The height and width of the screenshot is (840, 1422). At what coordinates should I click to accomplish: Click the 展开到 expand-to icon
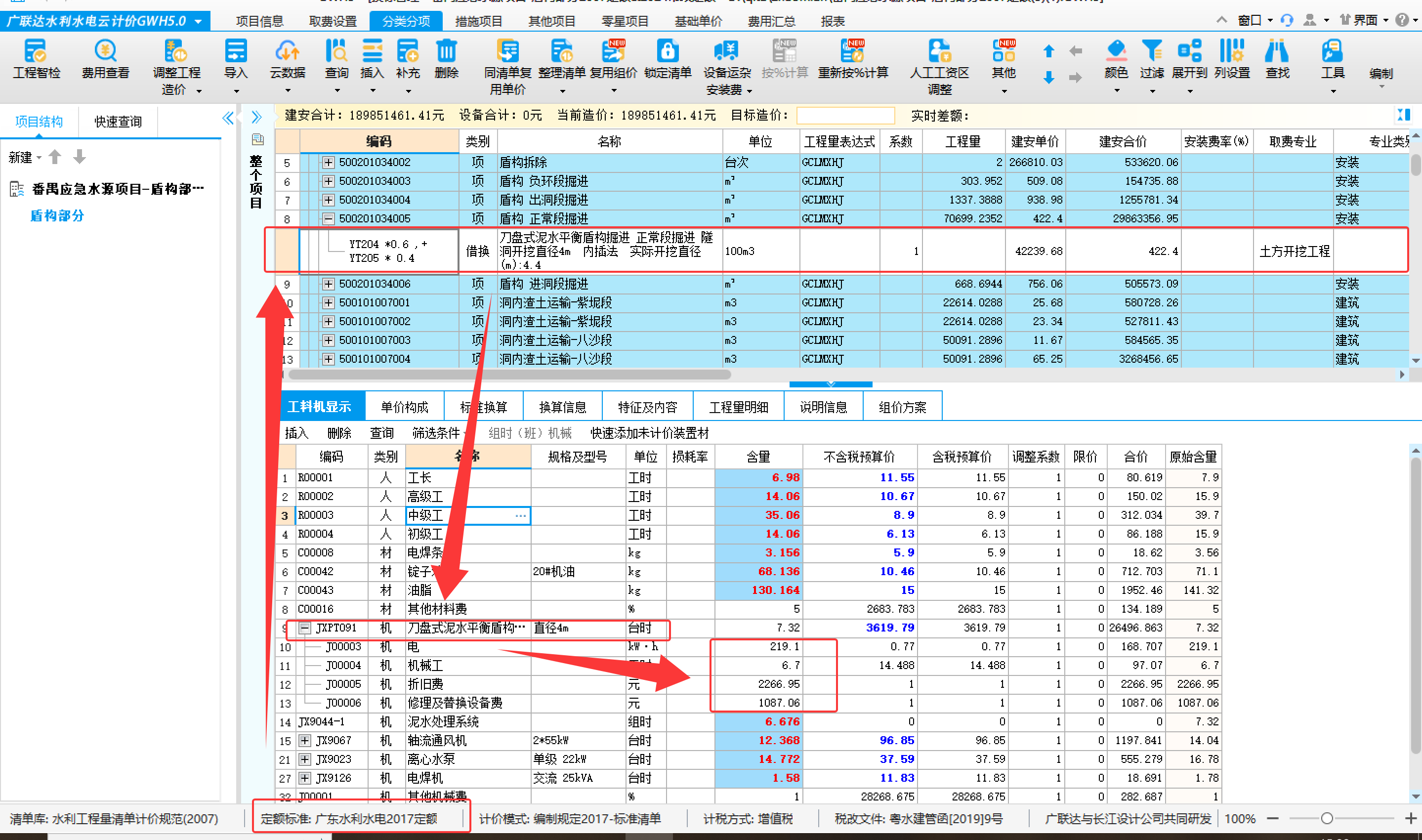click(1189, 51)
